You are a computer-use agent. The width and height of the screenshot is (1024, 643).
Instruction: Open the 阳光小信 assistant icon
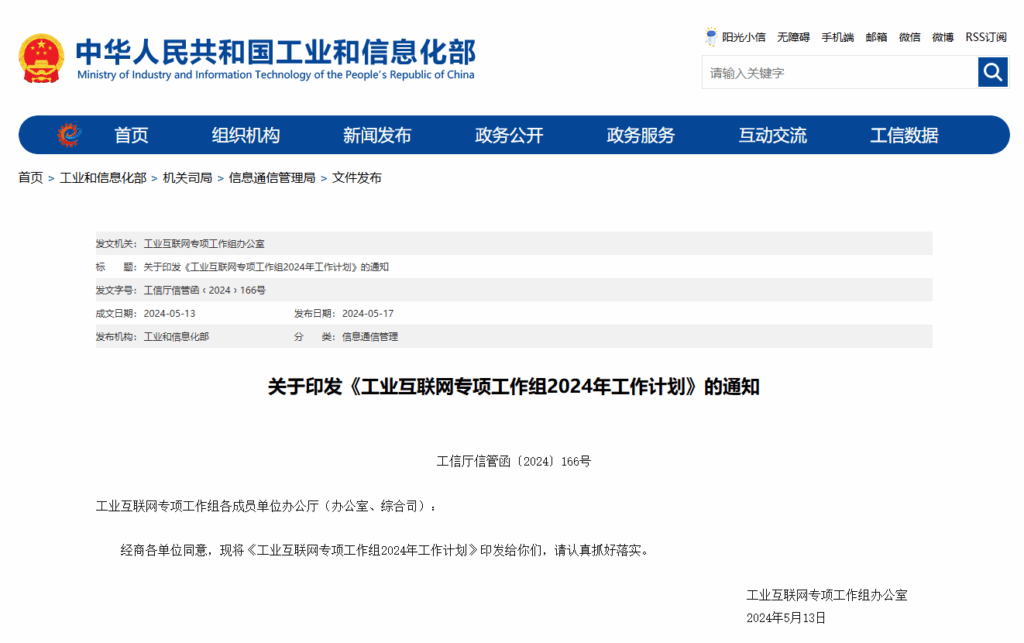pyautogui.click(x=711, y=37)
